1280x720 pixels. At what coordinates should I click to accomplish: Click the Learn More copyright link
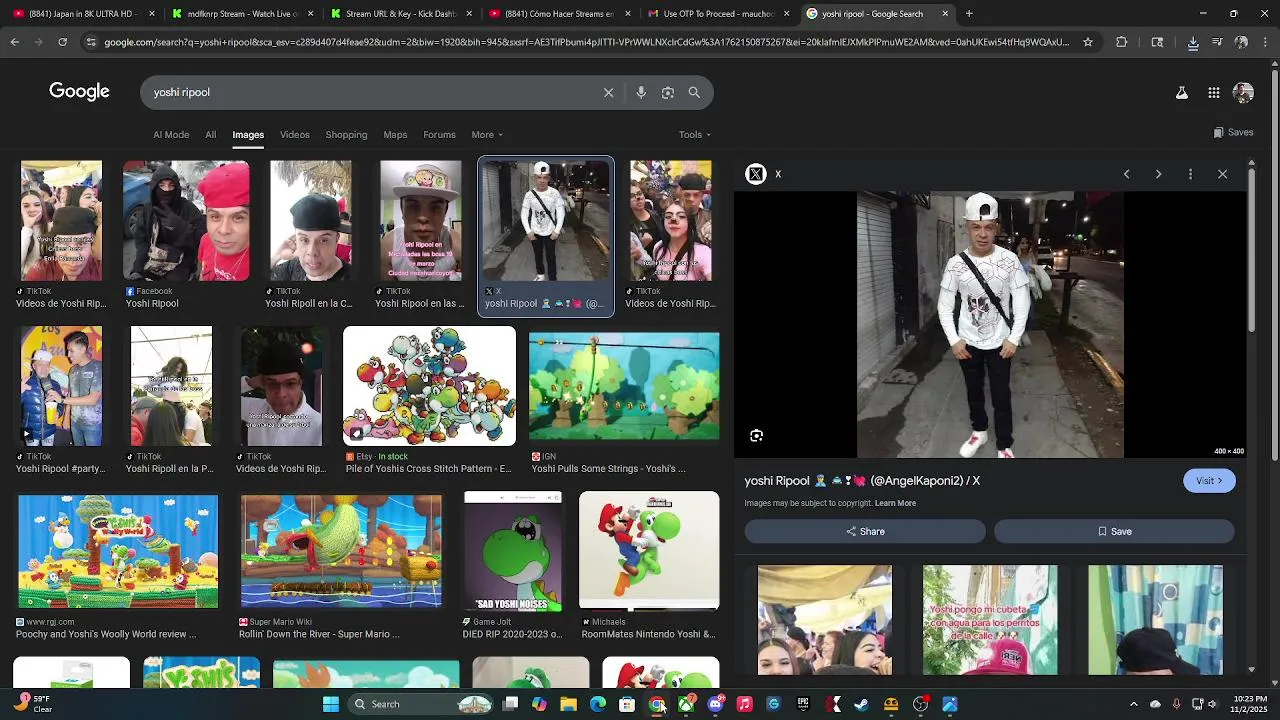pos(895,503)
